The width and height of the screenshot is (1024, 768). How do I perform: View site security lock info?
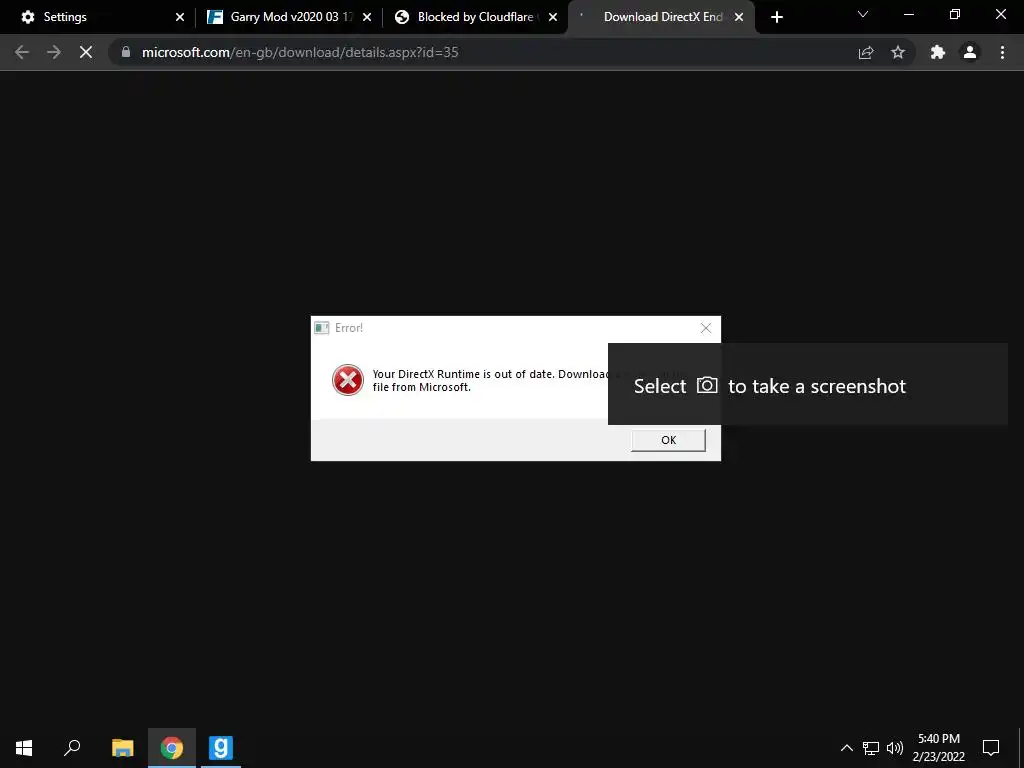[125, 52]
